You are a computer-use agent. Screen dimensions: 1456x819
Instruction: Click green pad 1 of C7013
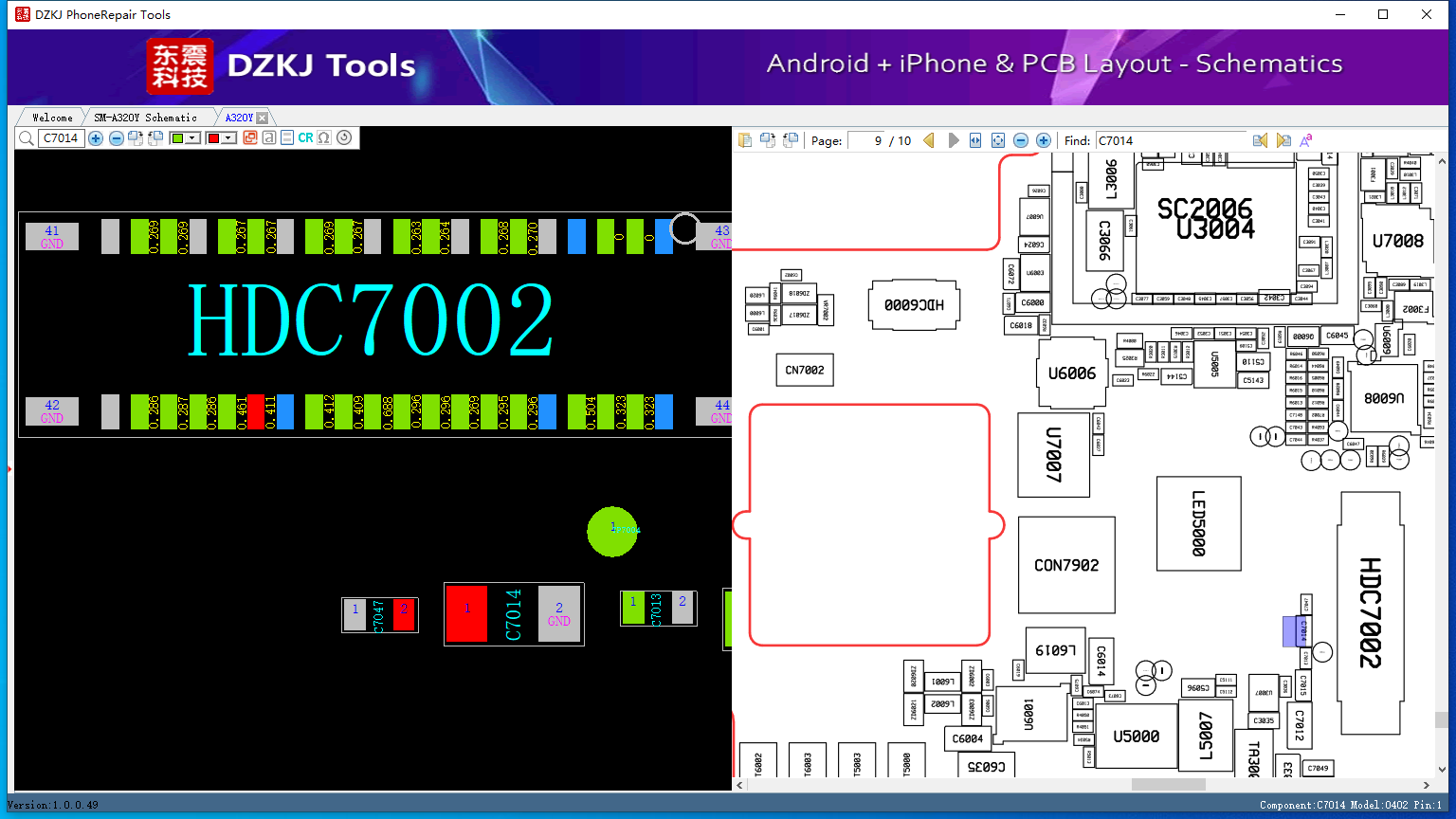(633, 608)
